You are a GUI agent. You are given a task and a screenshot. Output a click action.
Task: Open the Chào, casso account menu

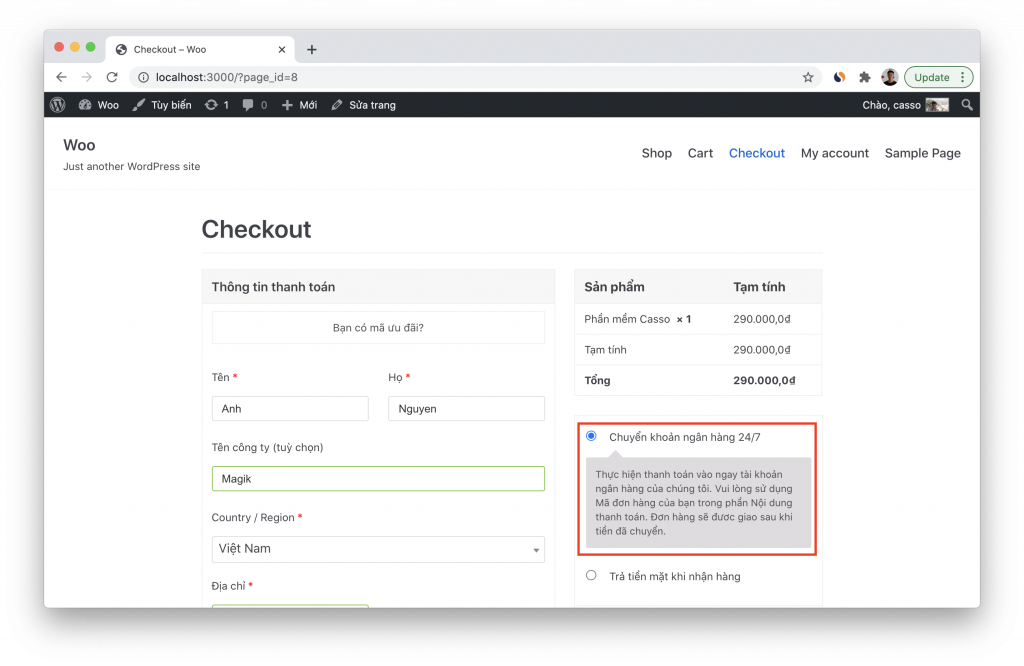click(x=905, y=104)
